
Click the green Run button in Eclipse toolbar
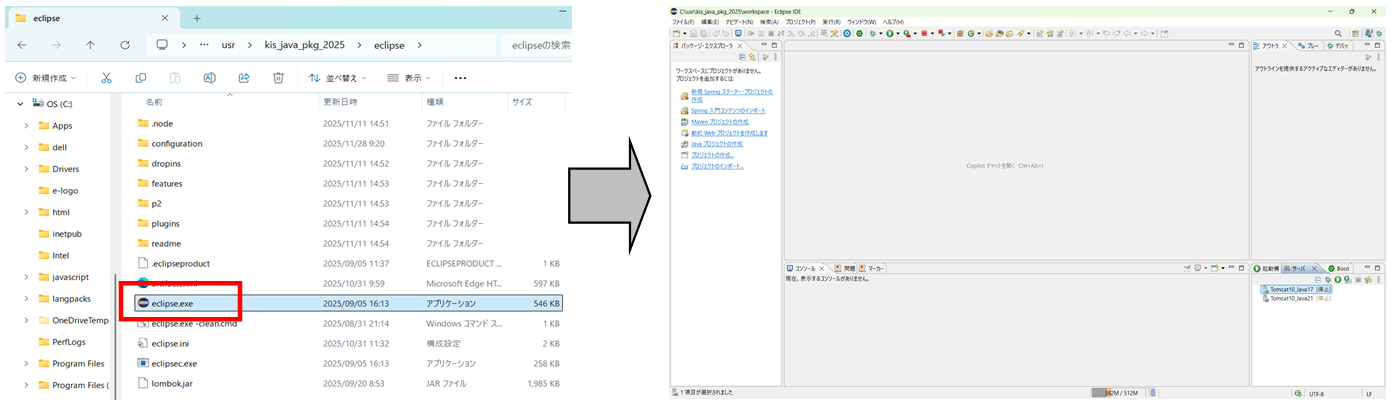[889, 33]
